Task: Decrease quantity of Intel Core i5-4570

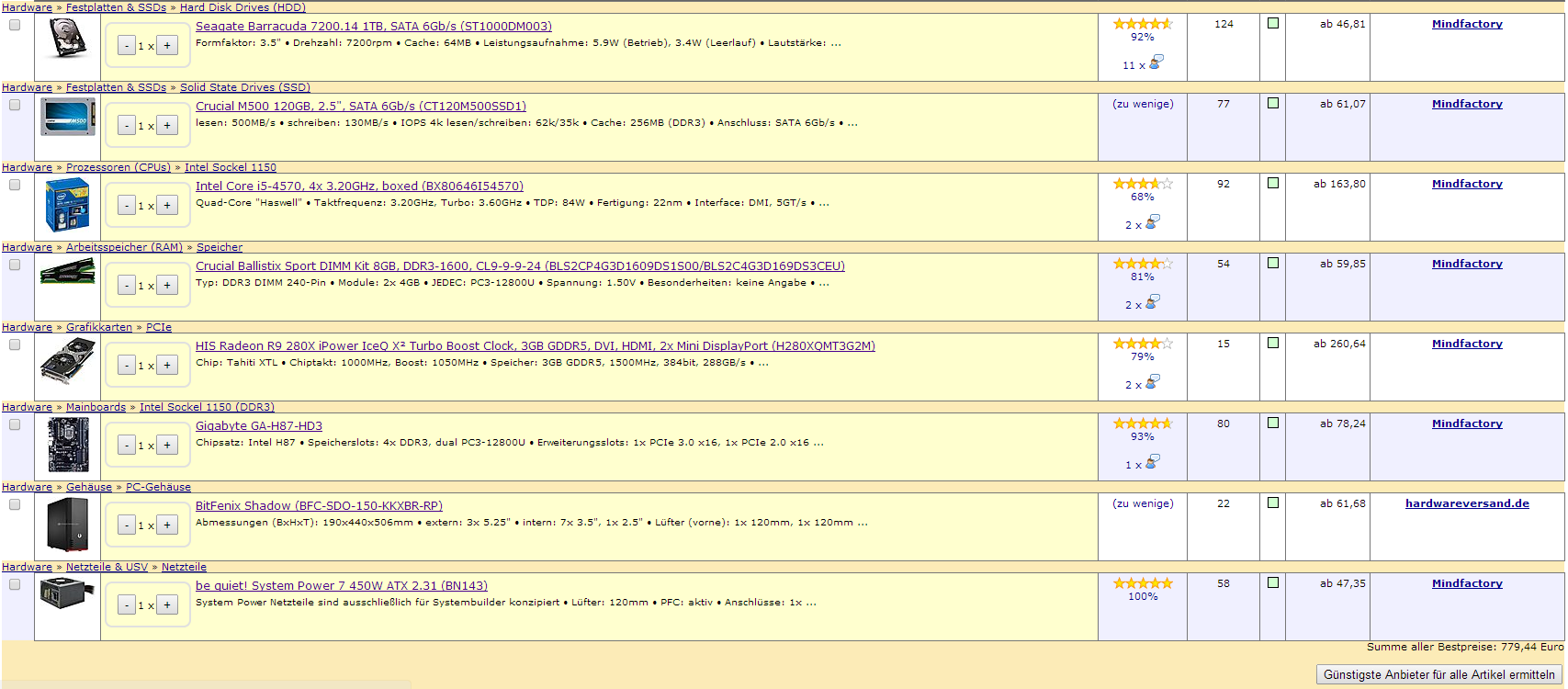Action: pos(127,206)
